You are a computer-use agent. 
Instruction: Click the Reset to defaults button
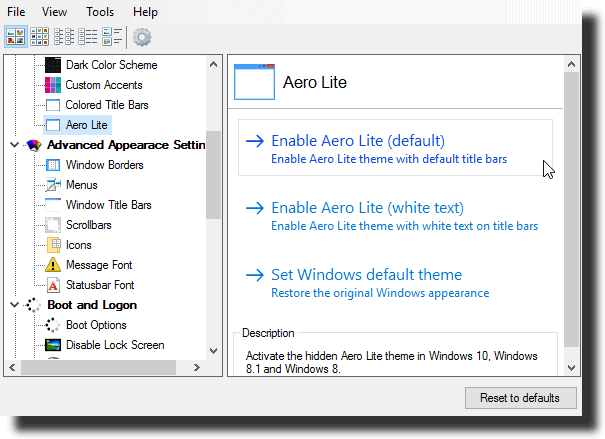pos(521,398)
